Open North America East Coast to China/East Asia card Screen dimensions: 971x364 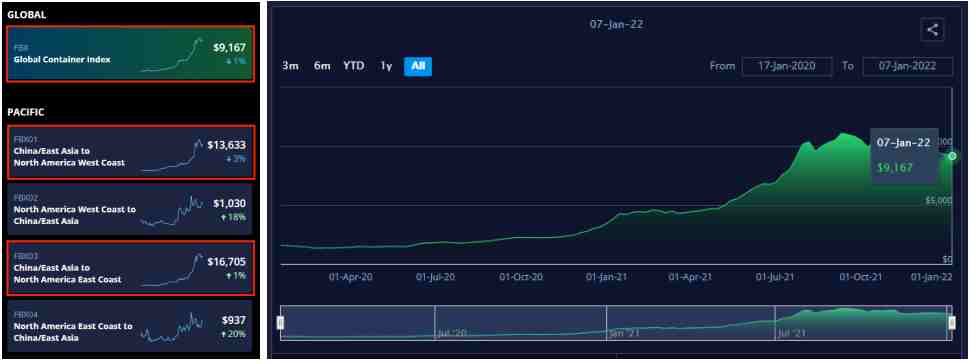pyautogui.click(x=130, y=326)
